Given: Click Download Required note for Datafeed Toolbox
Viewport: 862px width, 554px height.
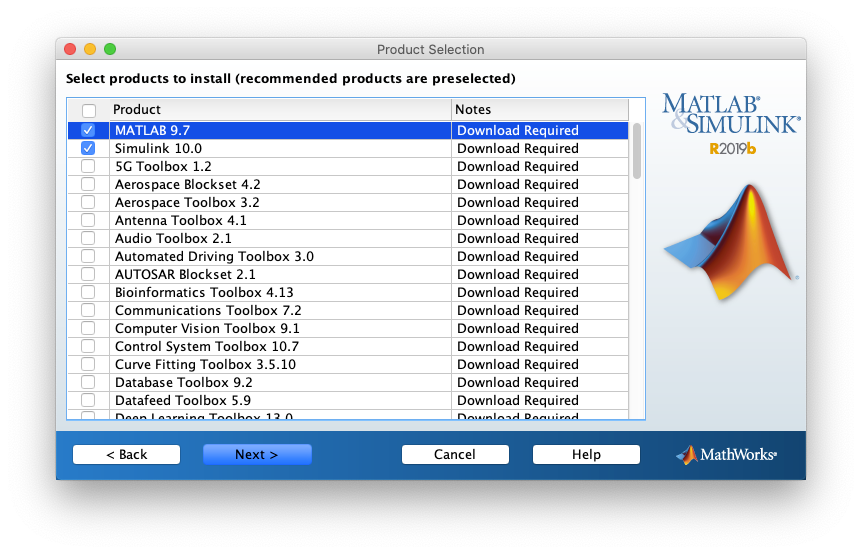Looking at the screenshot, I should pyautogui.click(x=518, y=400).
